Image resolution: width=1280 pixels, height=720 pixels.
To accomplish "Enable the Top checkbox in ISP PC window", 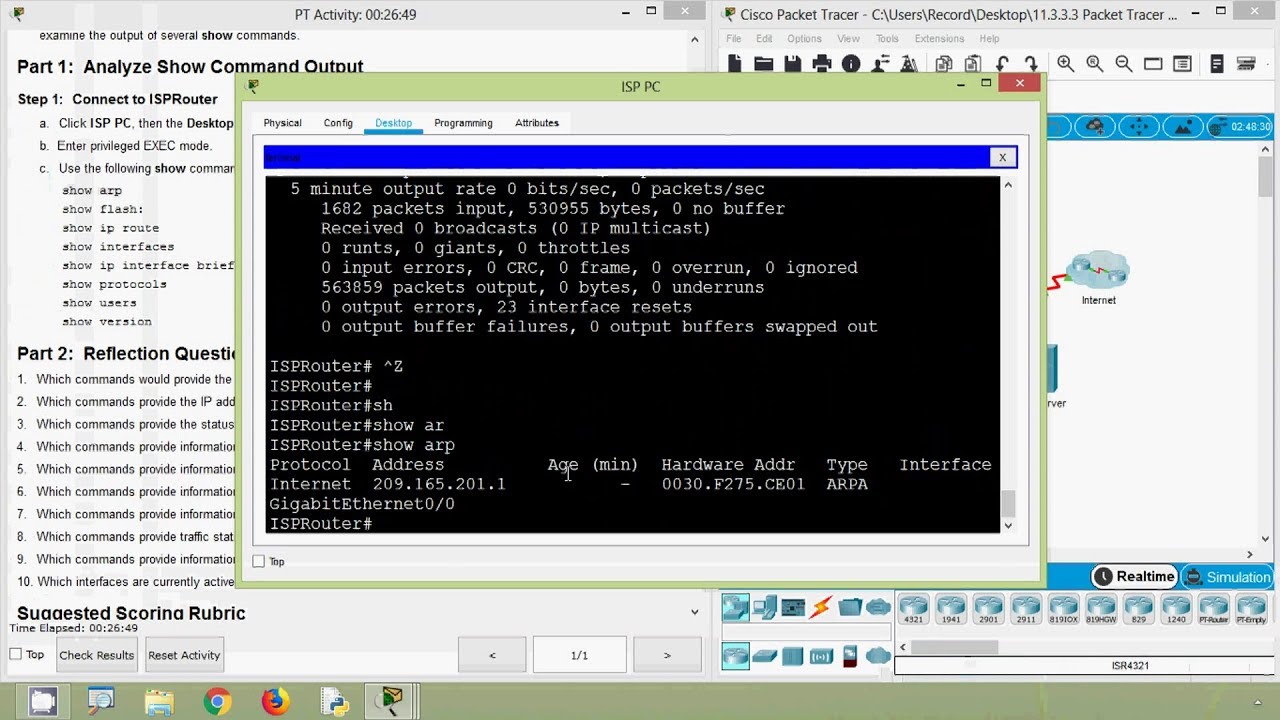I will pos(259,561).
